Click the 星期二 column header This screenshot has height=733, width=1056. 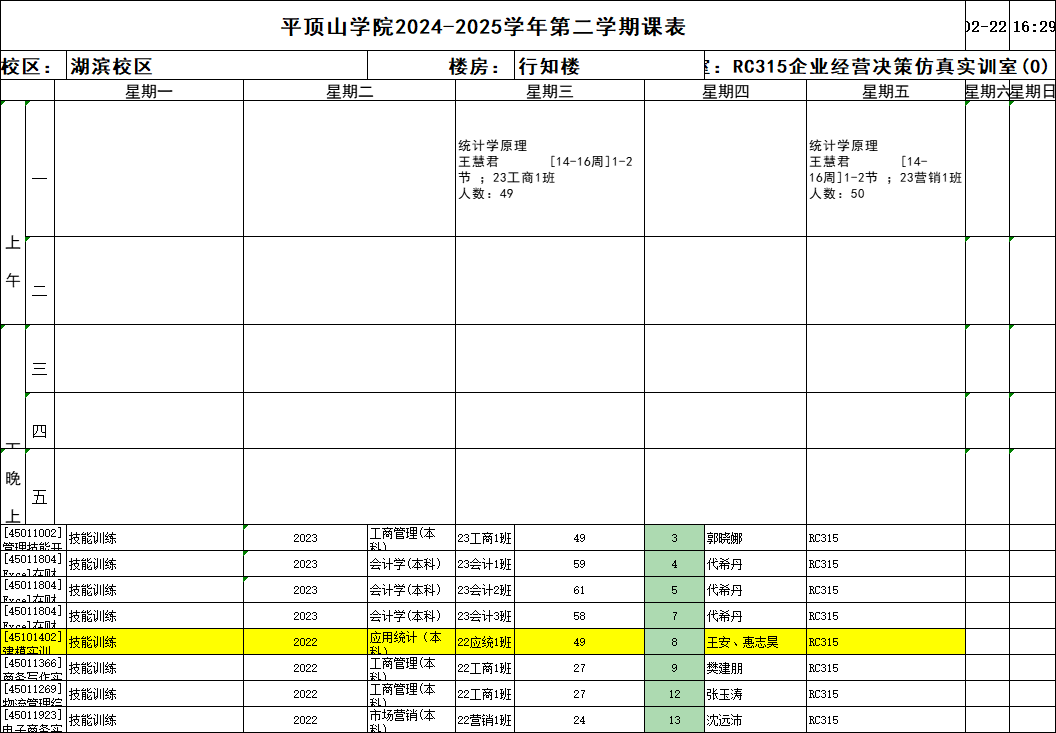coord(350,91)
